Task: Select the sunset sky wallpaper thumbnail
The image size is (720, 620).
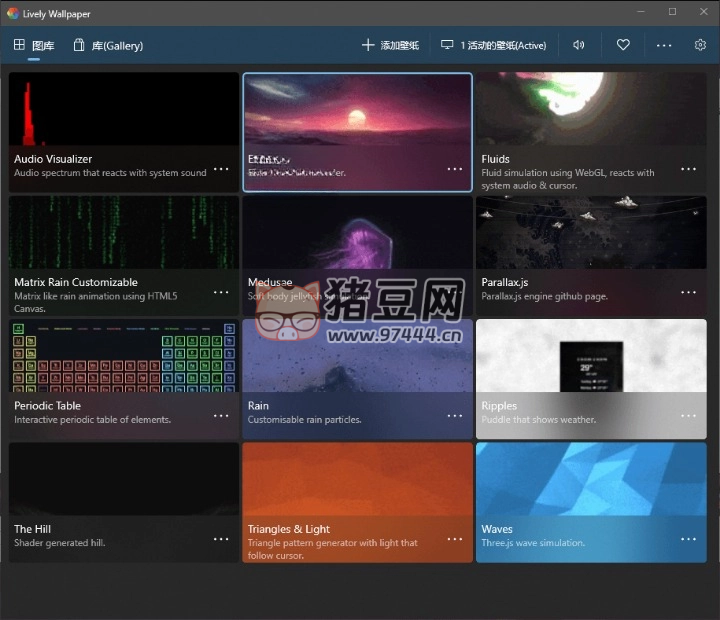Action: click(x=358, y=109)
